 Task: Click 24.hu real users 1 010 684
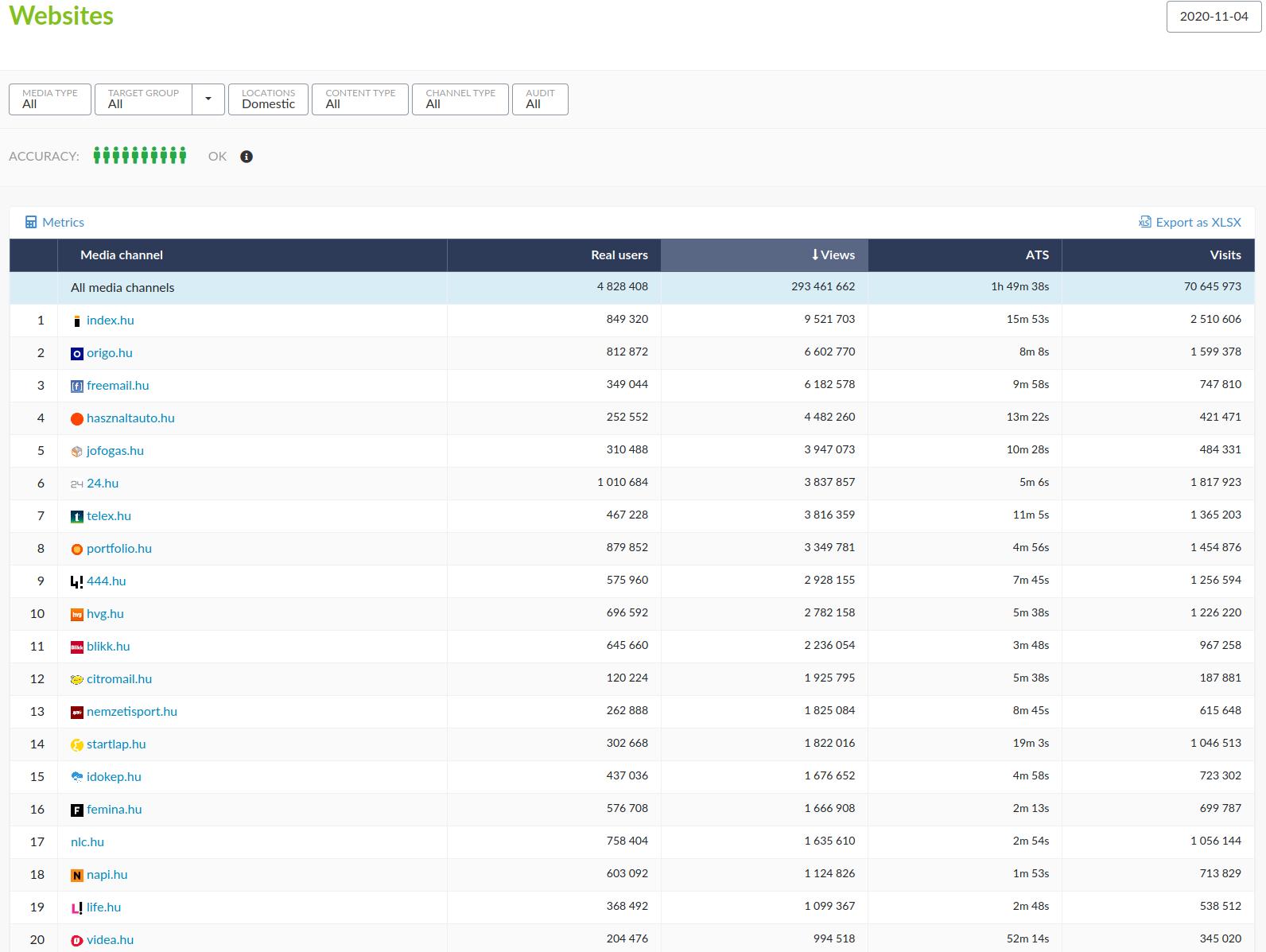(x=623, y=483)
